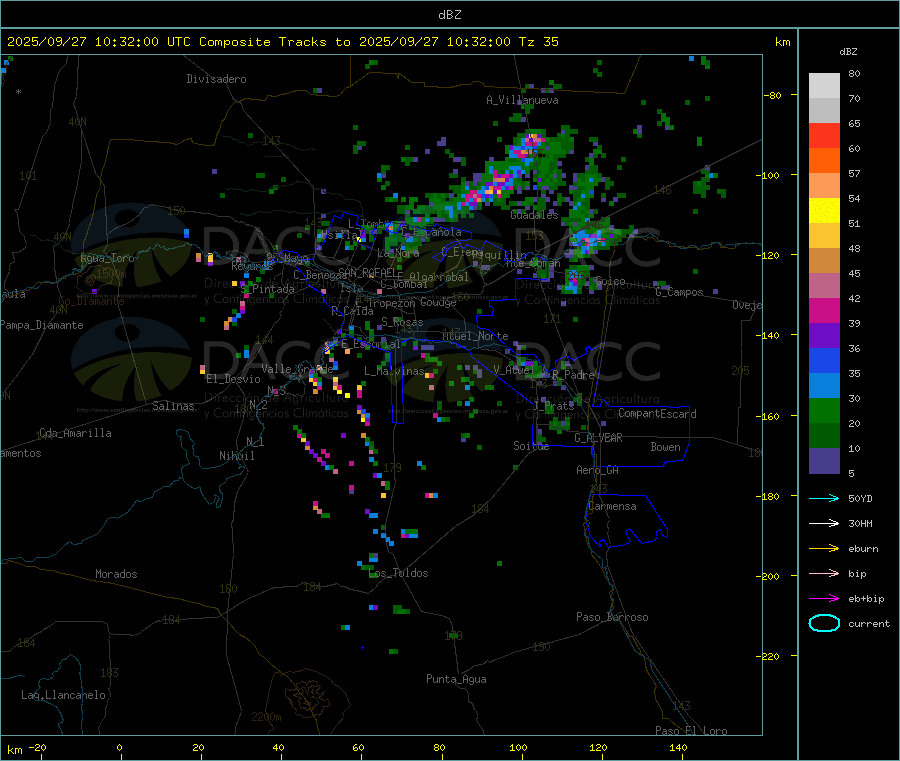900x761 pixels.
Task: Click the white 30HM arrow legend icon
Action: point(824,523)
